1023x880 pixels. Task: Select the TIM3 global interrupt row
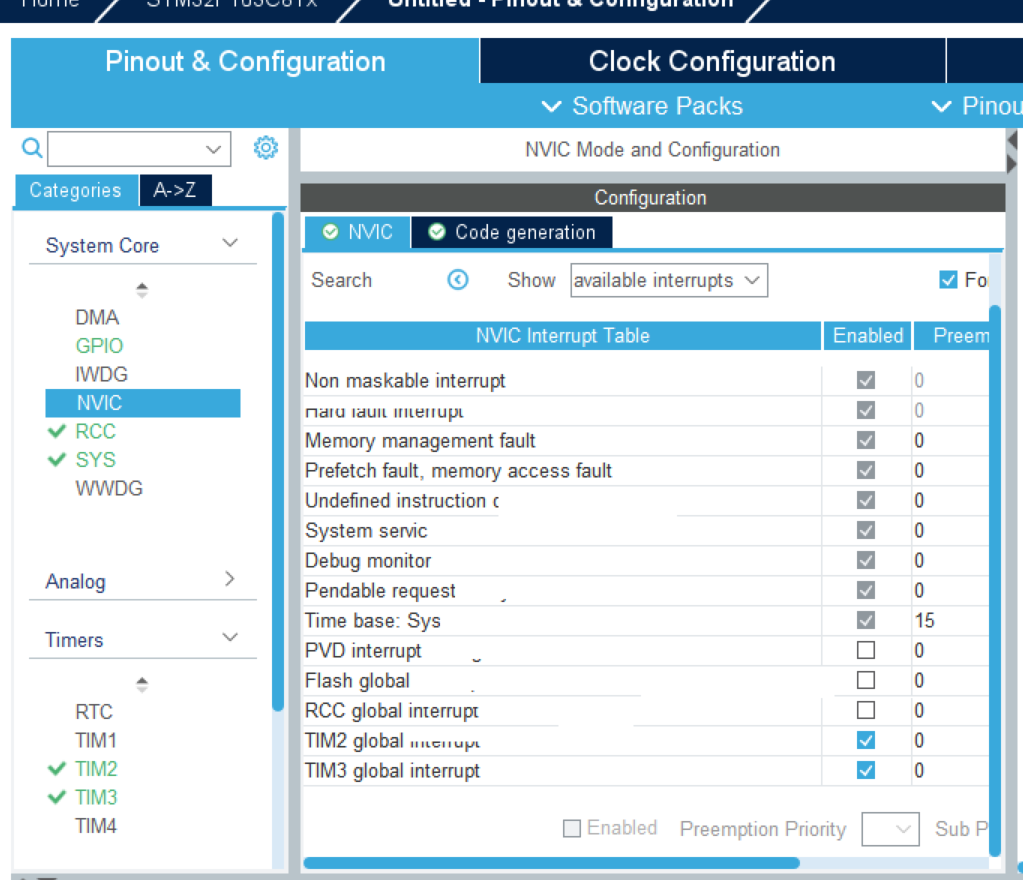tap(646, 771)
